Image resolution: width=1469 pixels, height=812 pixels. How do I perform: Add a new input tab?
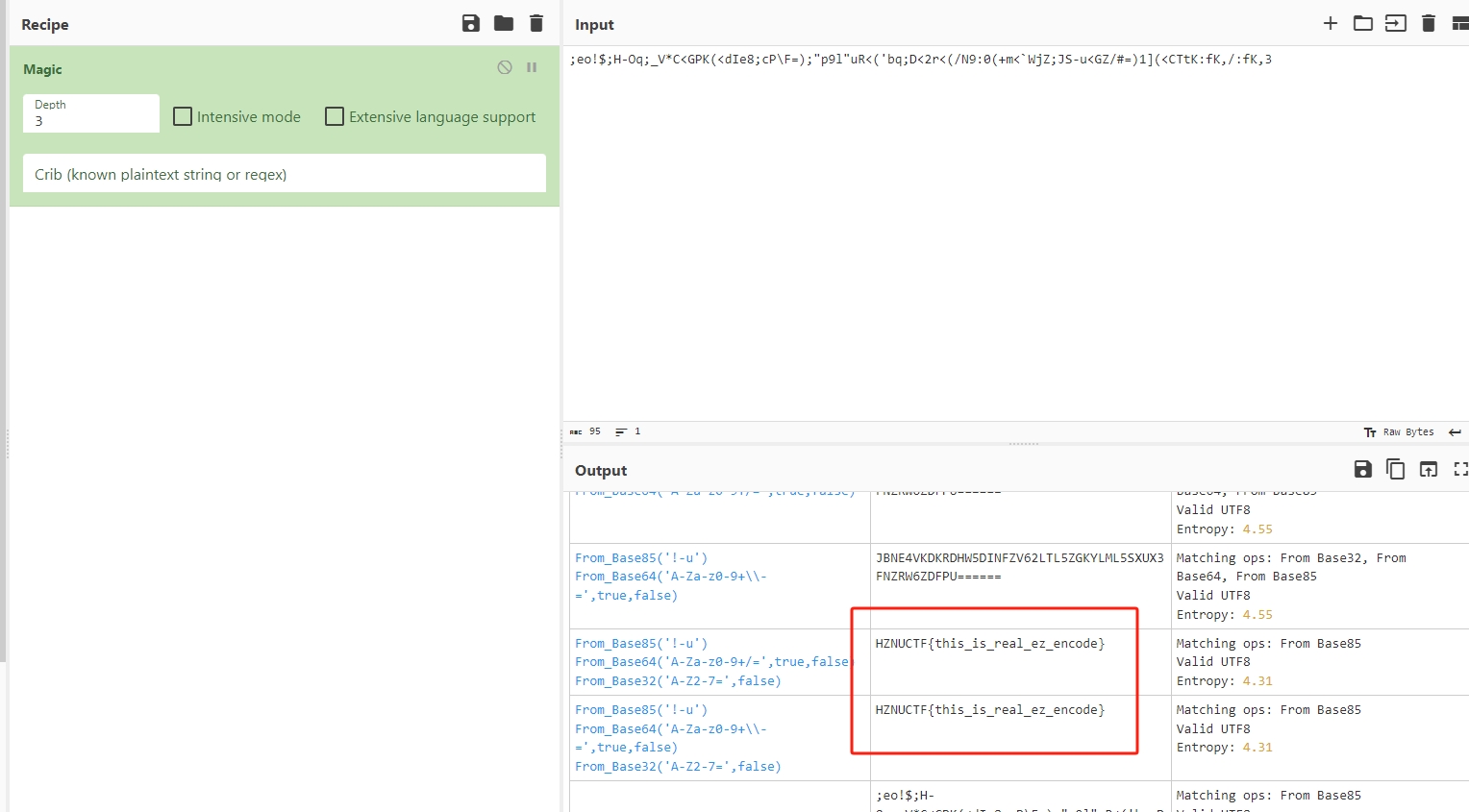(x=1331, y=24)
